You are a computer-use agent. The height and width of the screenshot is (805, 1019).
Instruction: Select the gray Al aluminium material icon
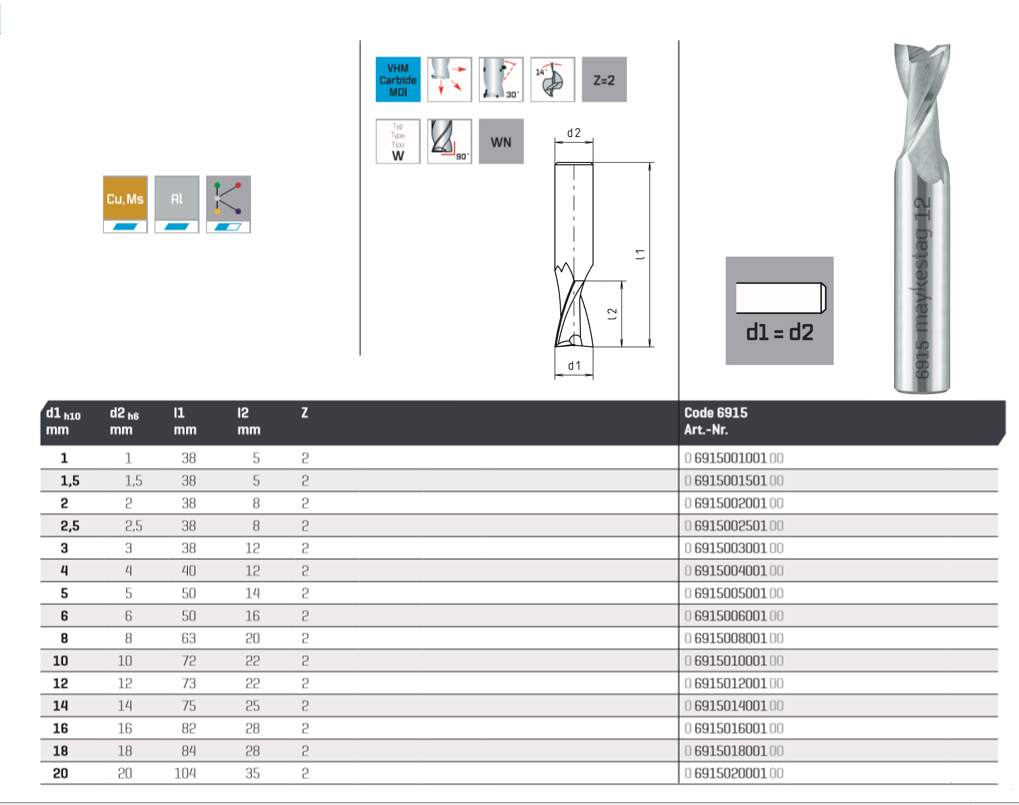click(177, 199)
